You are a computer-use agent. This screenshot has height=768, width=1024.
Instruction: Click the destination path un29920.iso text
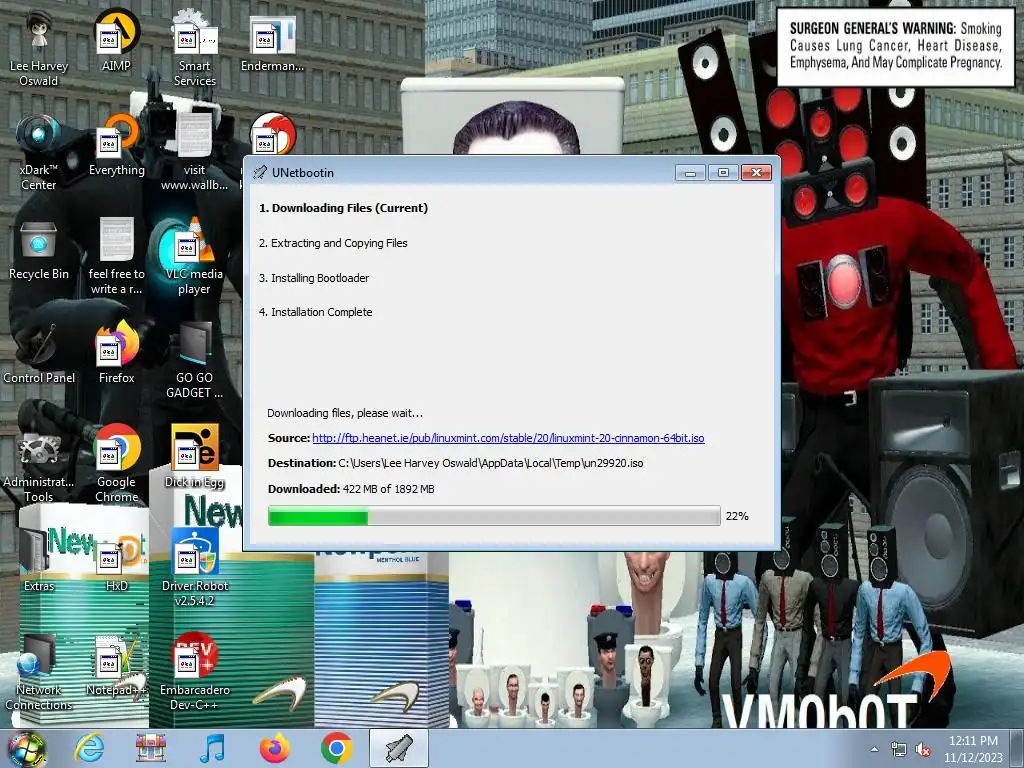pyautogui.click(x=490, y=463)
